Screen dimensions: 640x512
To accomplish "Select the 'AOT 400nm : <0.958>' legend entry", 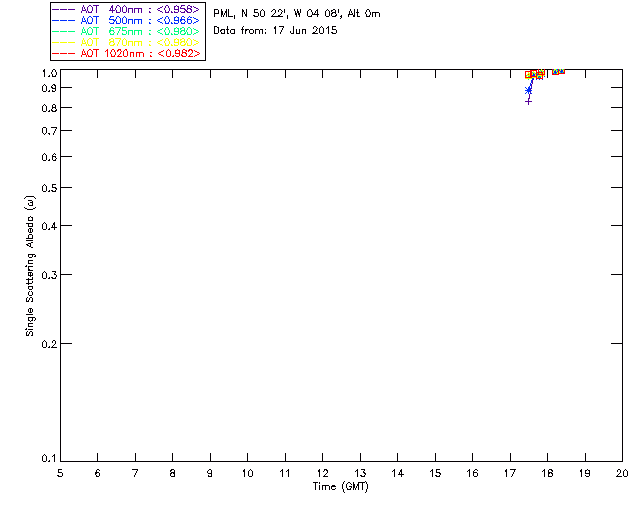I will click(x=127, y=9).
